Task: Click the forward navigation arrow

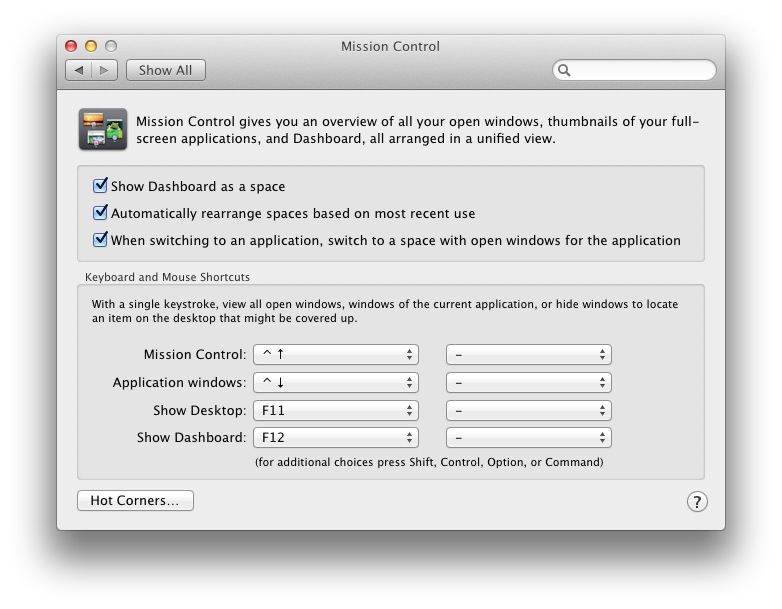Action: pyautogui.click(x=104, y=70)
